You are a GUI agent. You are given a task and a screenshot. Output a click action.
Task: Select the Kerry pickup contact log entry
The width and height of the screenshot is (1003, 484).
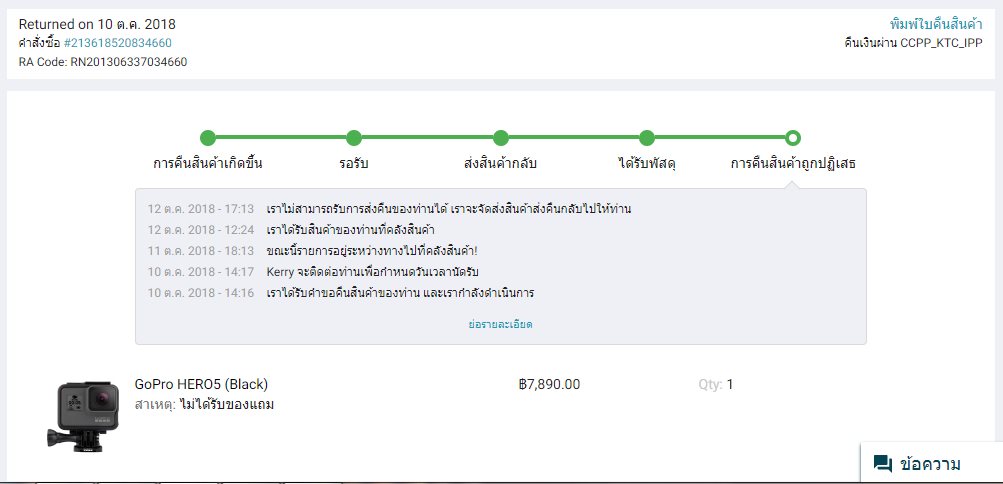[313, 272]
